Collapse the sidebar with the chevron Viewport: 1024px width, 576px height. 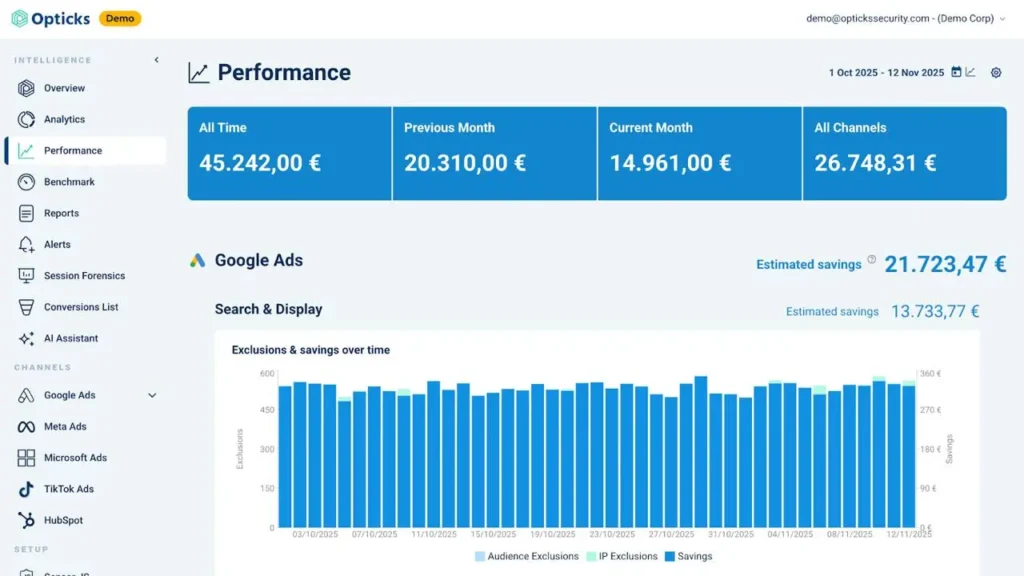[x=157, y=60]
